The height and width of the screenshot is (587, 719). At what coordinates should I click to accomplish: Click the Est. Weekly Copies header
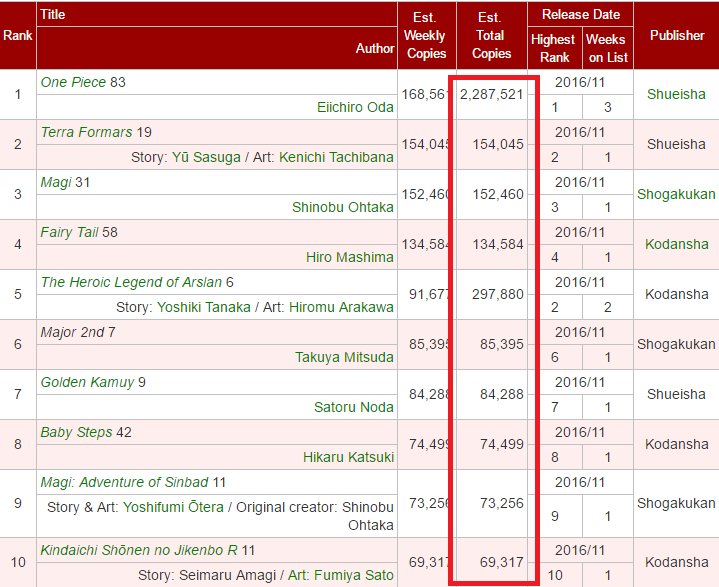426,35
